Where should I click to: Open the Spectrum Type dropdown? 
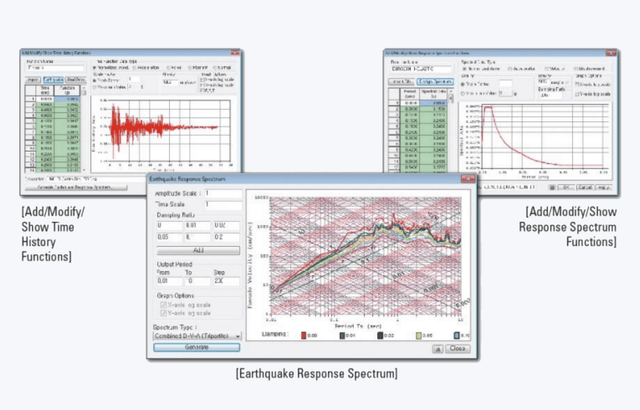195,337
